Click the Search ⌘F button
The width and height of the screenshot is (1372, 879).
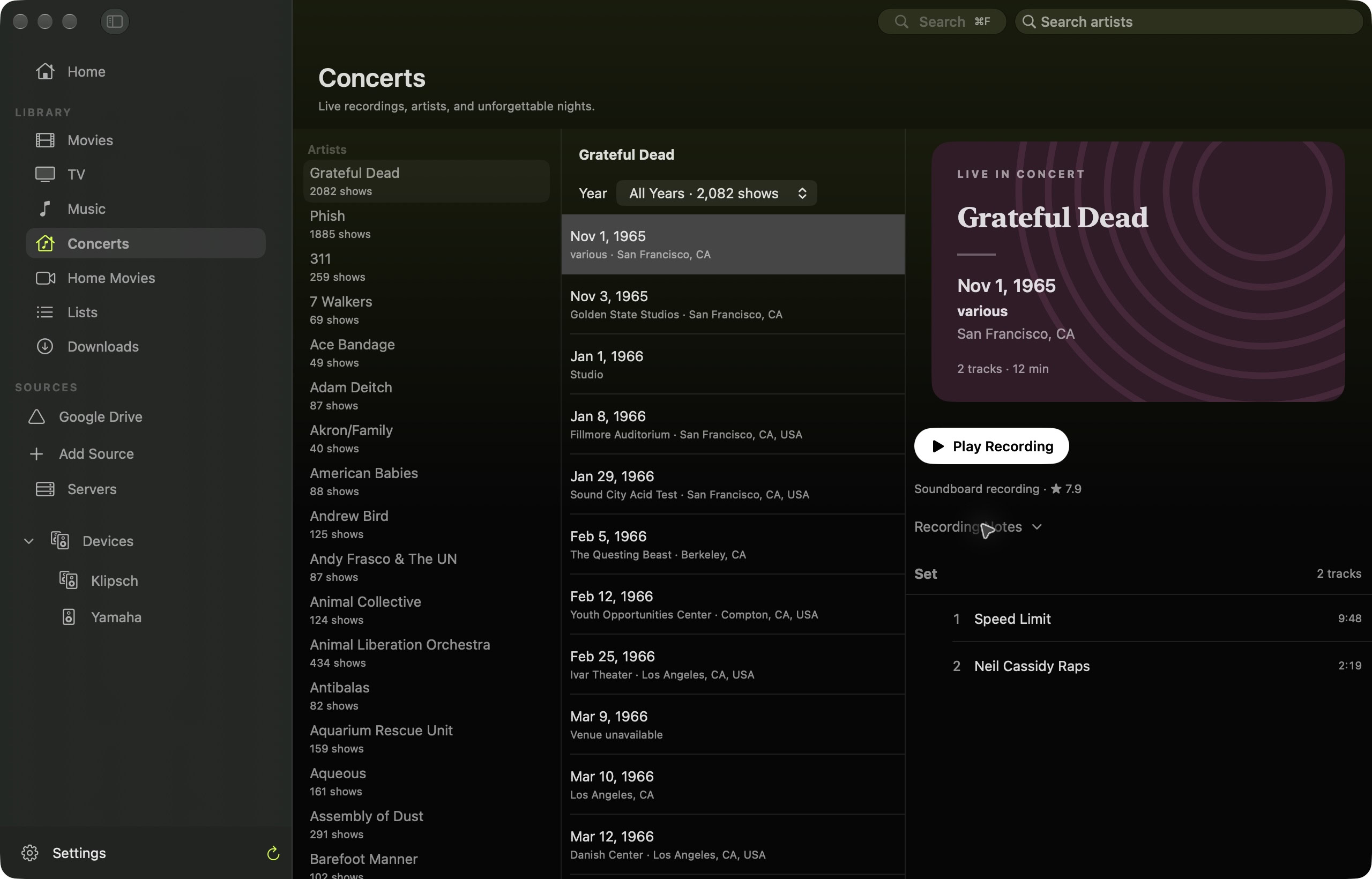point(942,21)
